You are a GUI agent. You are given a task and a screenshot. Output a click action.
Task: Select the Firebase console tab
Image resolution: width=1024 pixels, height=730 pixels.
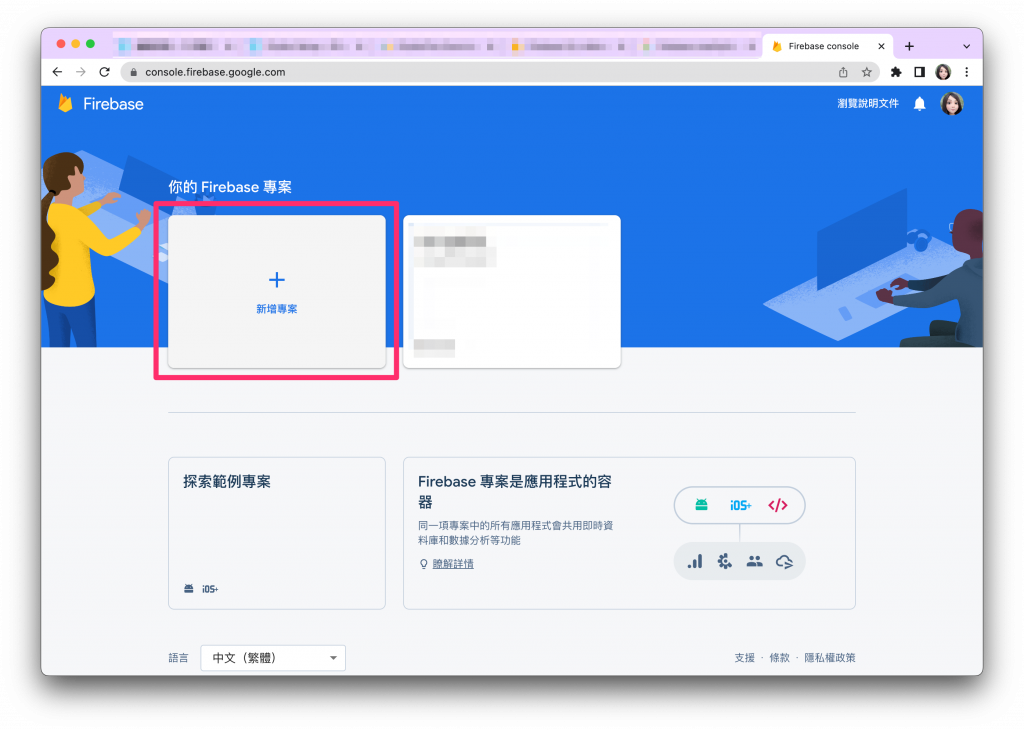tap(827, 46)
